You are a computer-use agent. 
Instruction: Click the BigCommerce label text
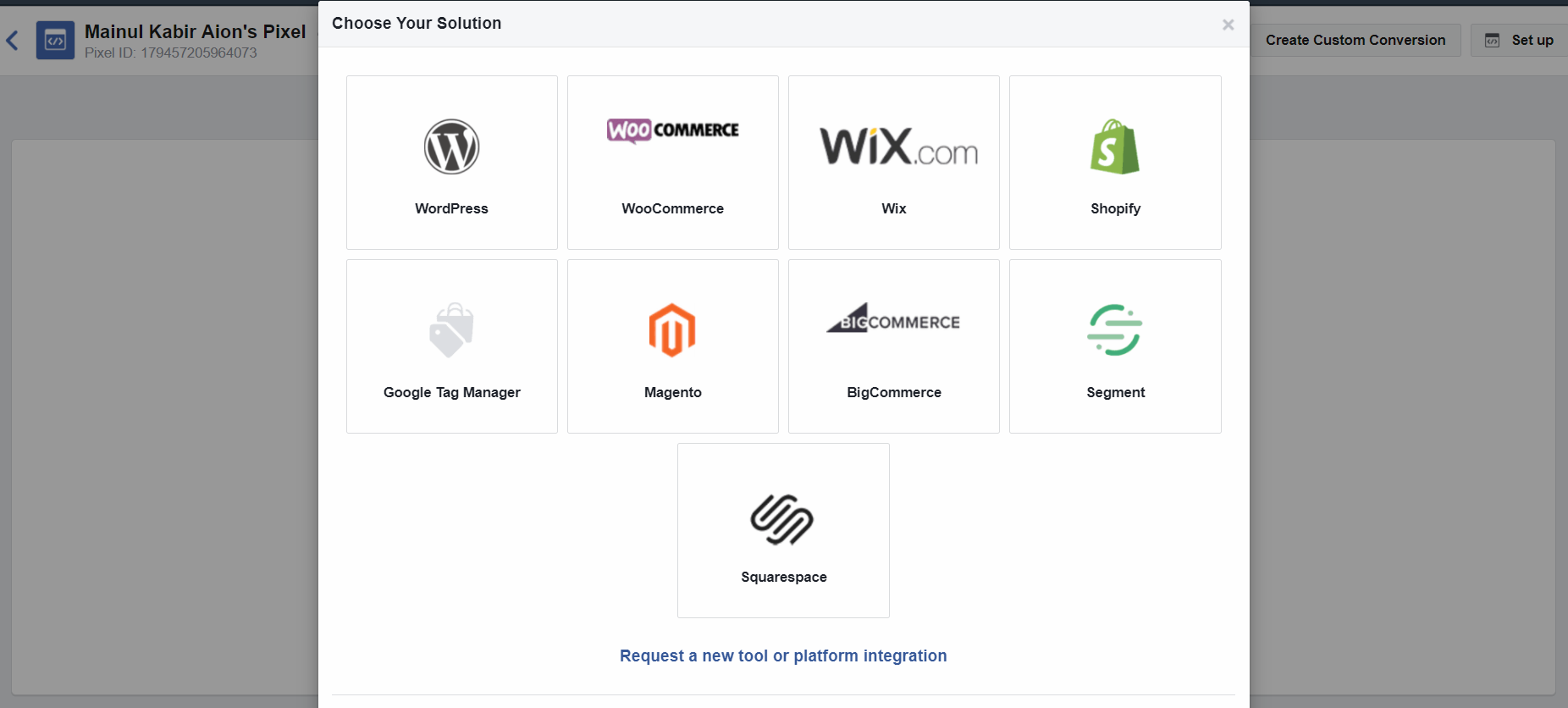point(894,393)
